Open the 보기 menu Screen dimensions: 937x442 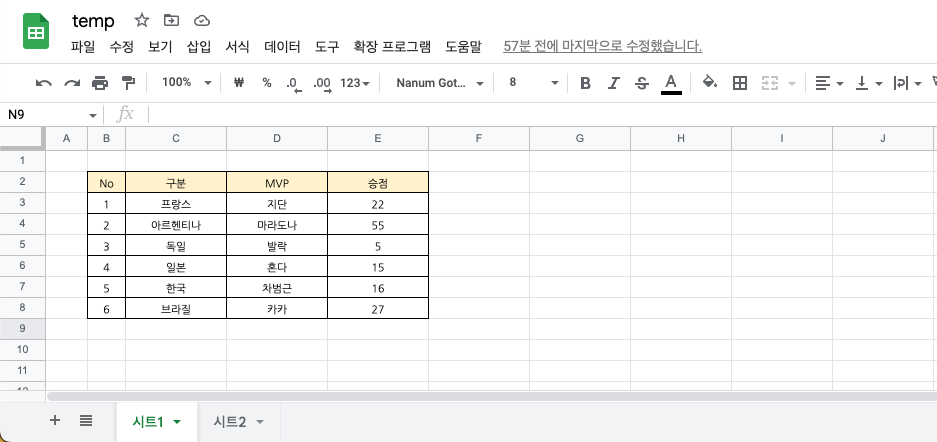[x=160, y=47]
